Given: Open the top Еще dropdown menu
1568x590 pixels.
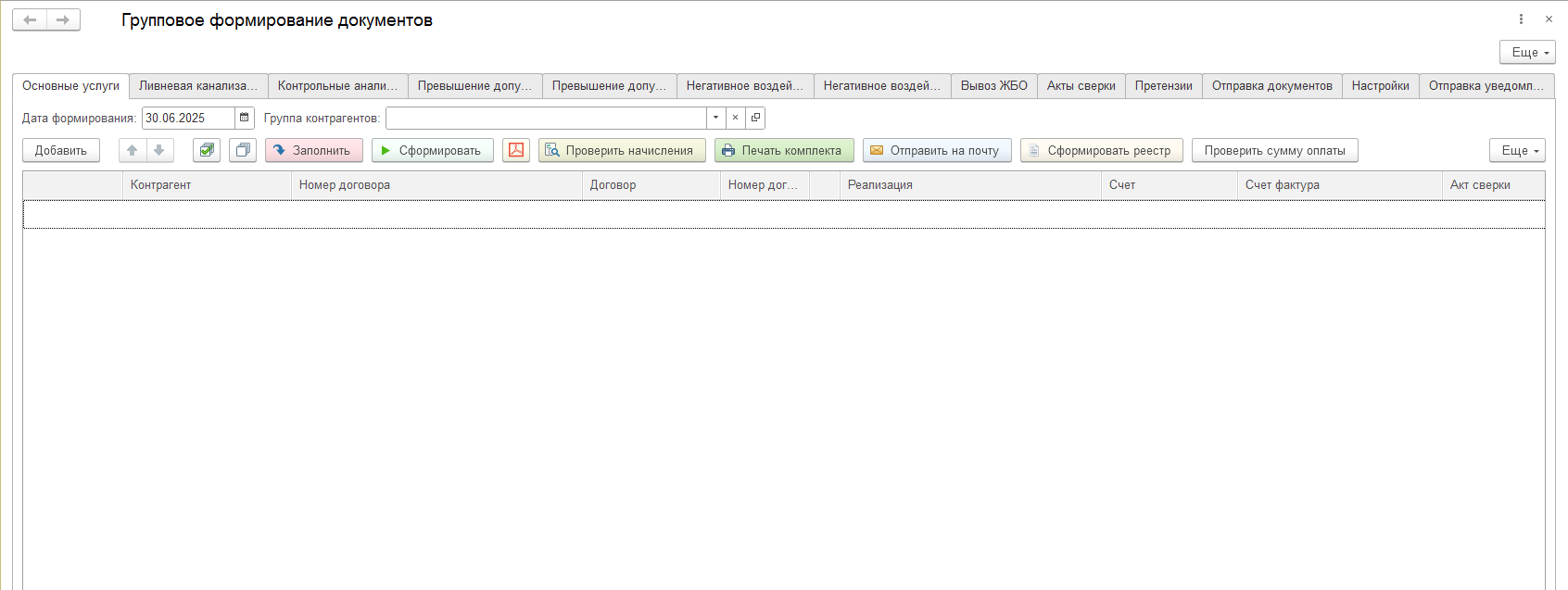Looking at the screenshot, I should pyautogui.click(x=1527, y=52).
